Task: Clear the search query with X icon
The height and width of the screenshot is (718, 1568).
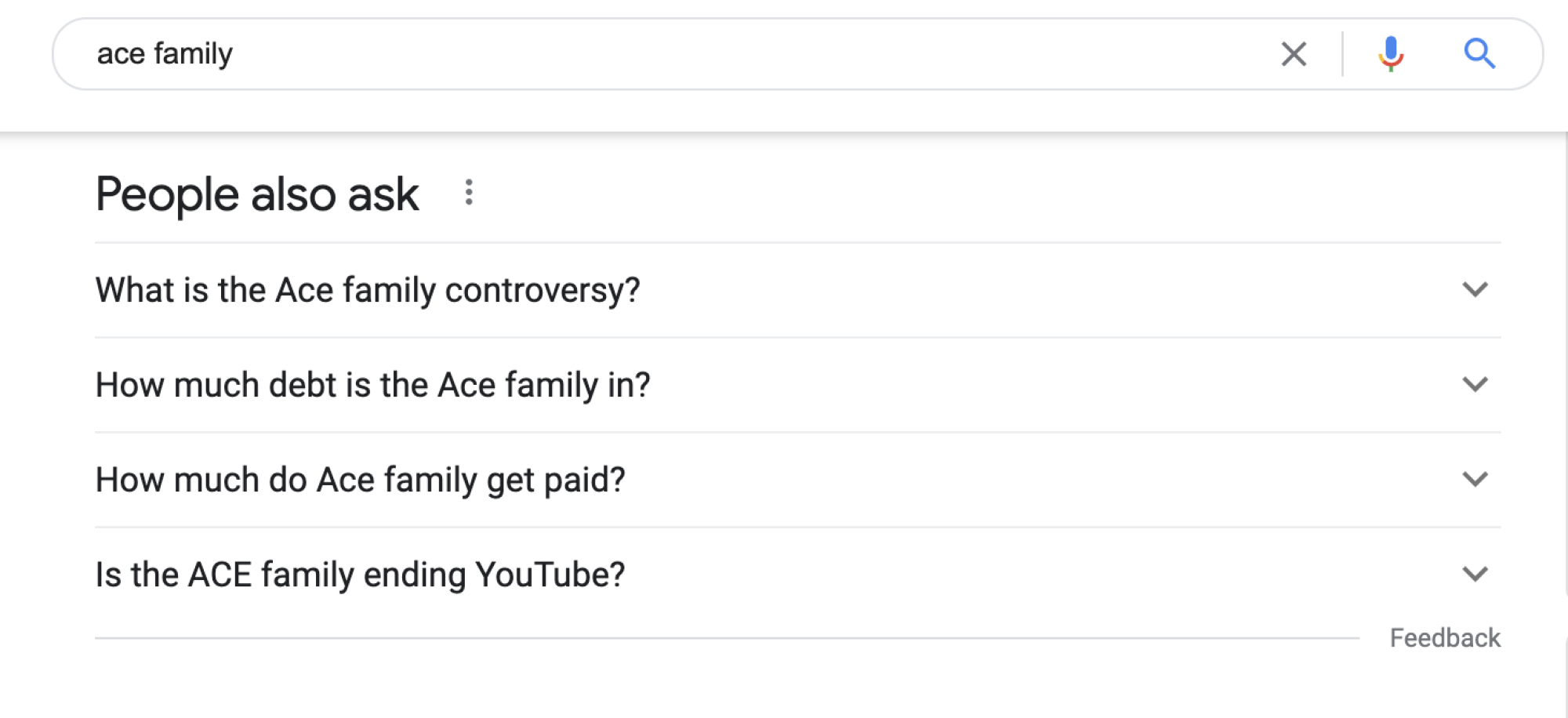Action: click(x=1294, y=54)
